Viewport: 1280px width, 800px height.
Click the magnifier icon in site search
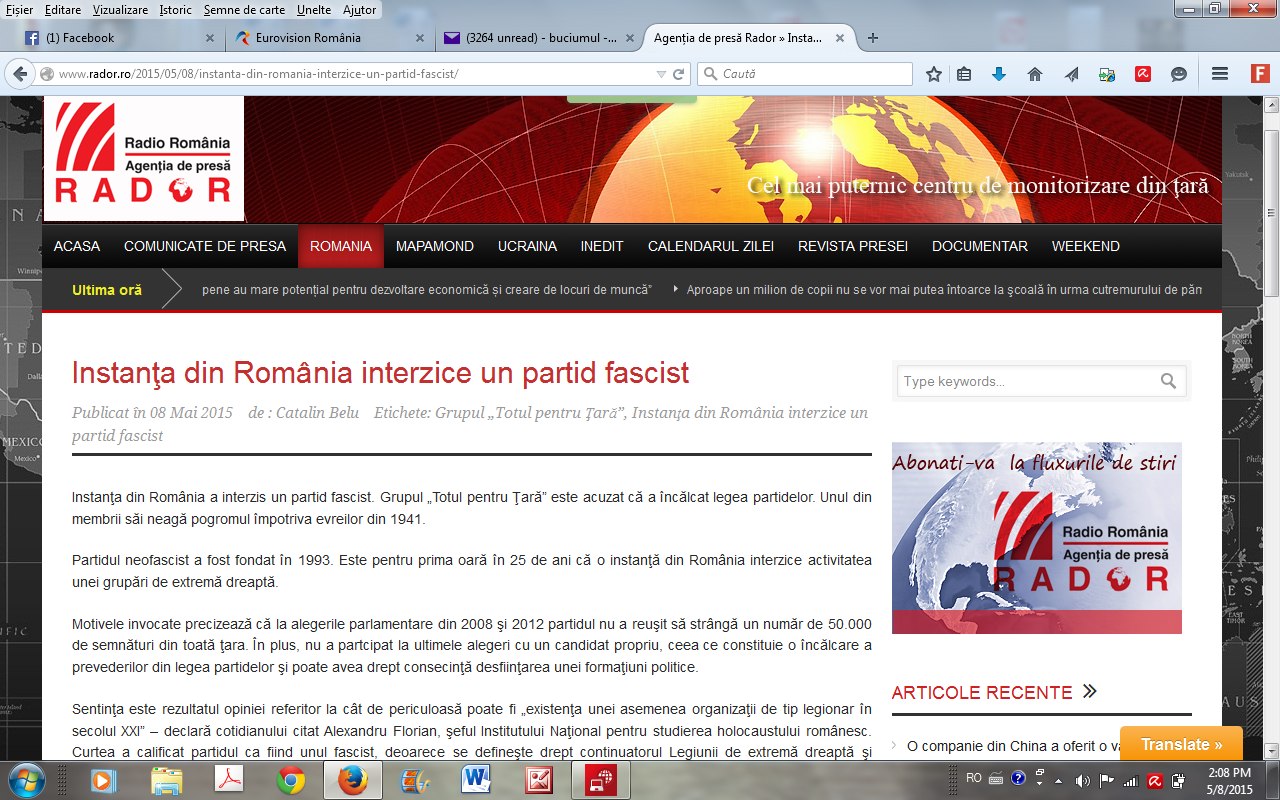pyautogui.click(x=1168, y=381)
